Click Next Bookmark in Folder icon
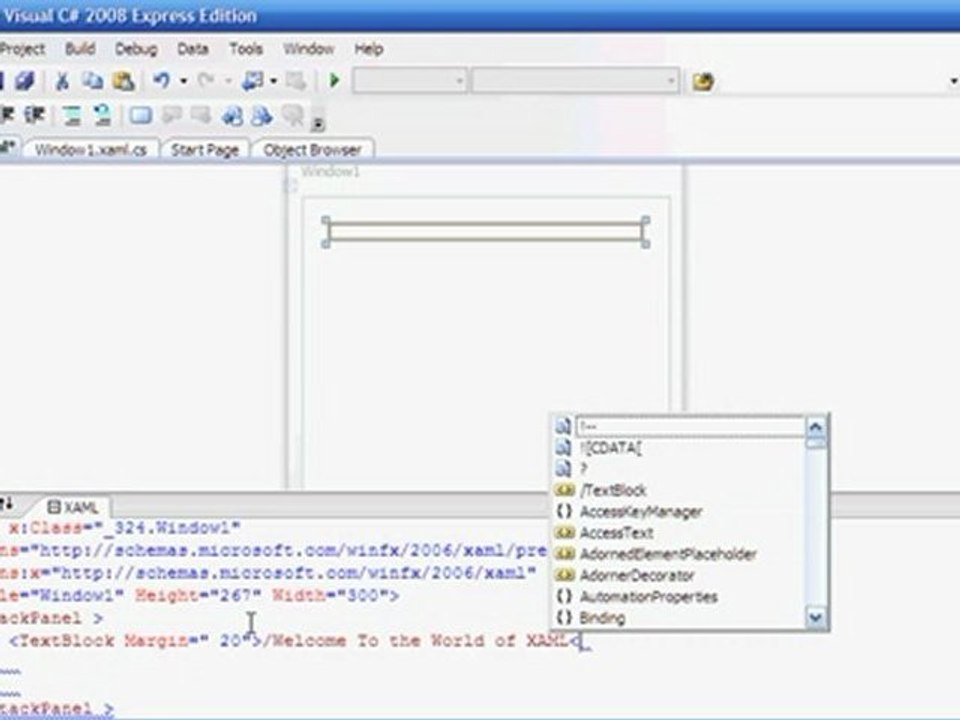Viewport: 960px width, 720px height. coord(262,115)
